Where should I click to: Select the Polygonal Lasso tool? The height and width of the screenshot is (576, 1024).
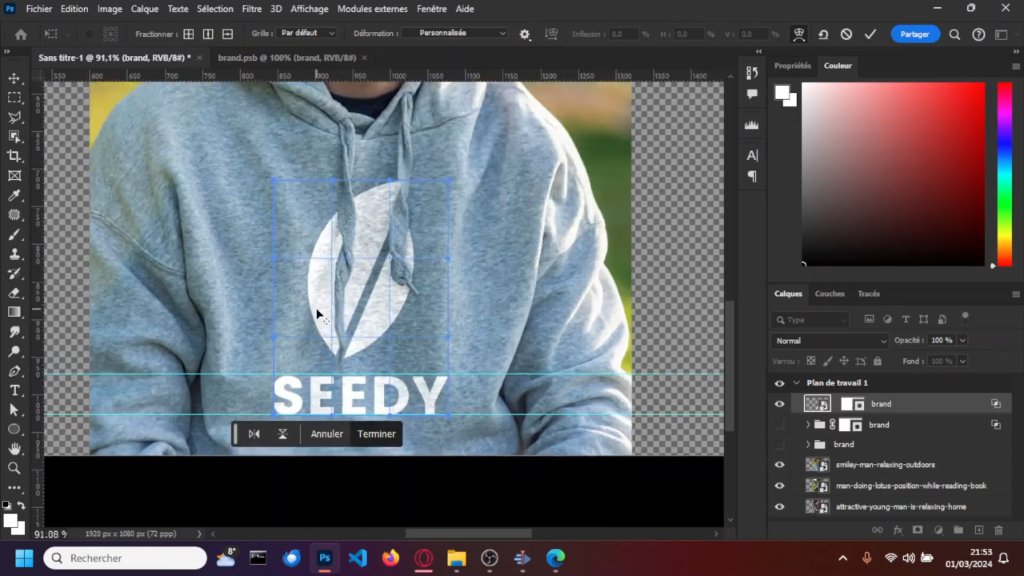(14, 118)
